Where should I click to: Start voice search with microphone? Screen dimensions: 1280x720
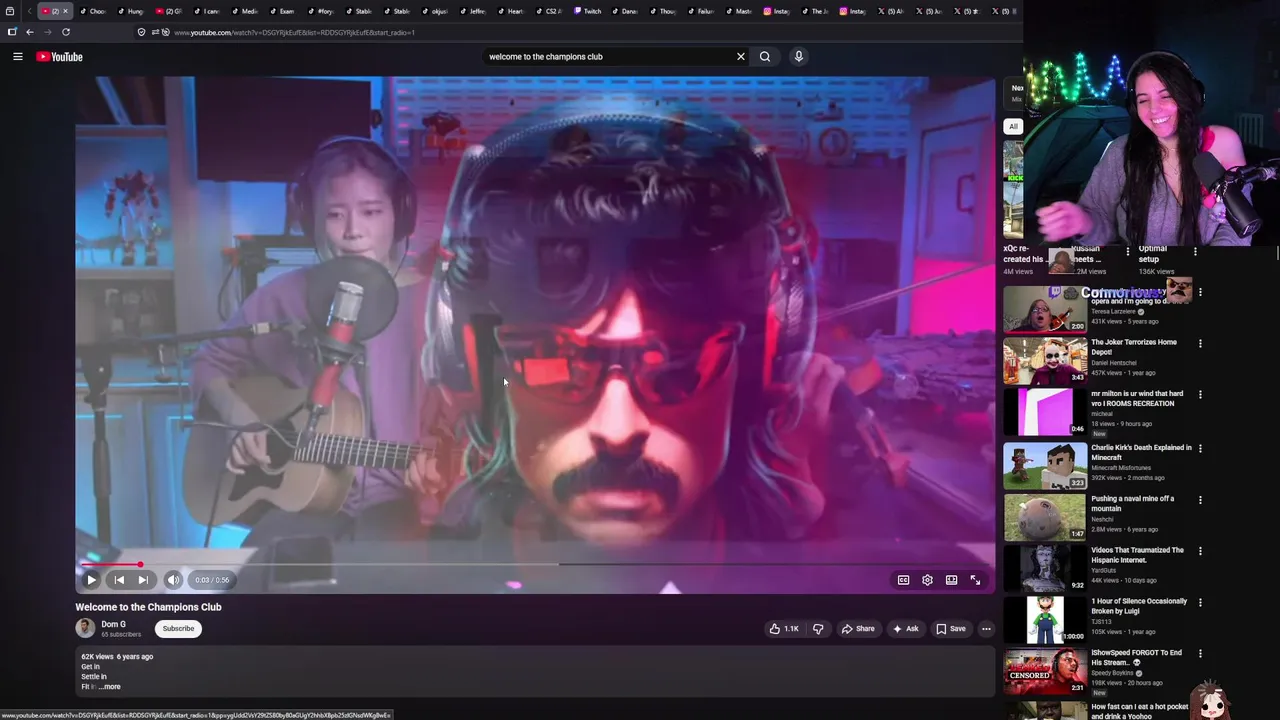pyautogui.click(x=799, y=57)
